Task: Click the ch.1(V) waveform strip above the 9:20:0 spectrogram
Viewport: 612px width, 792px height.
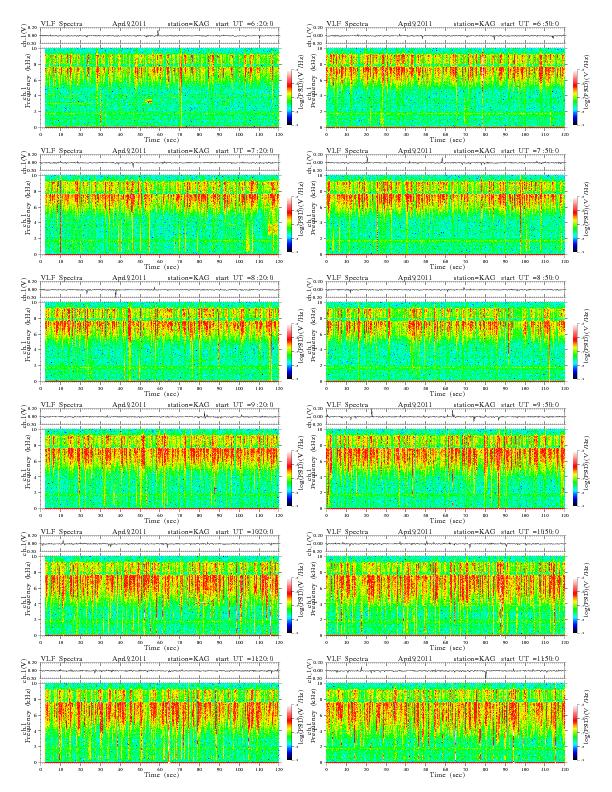Action: (160, 417)
